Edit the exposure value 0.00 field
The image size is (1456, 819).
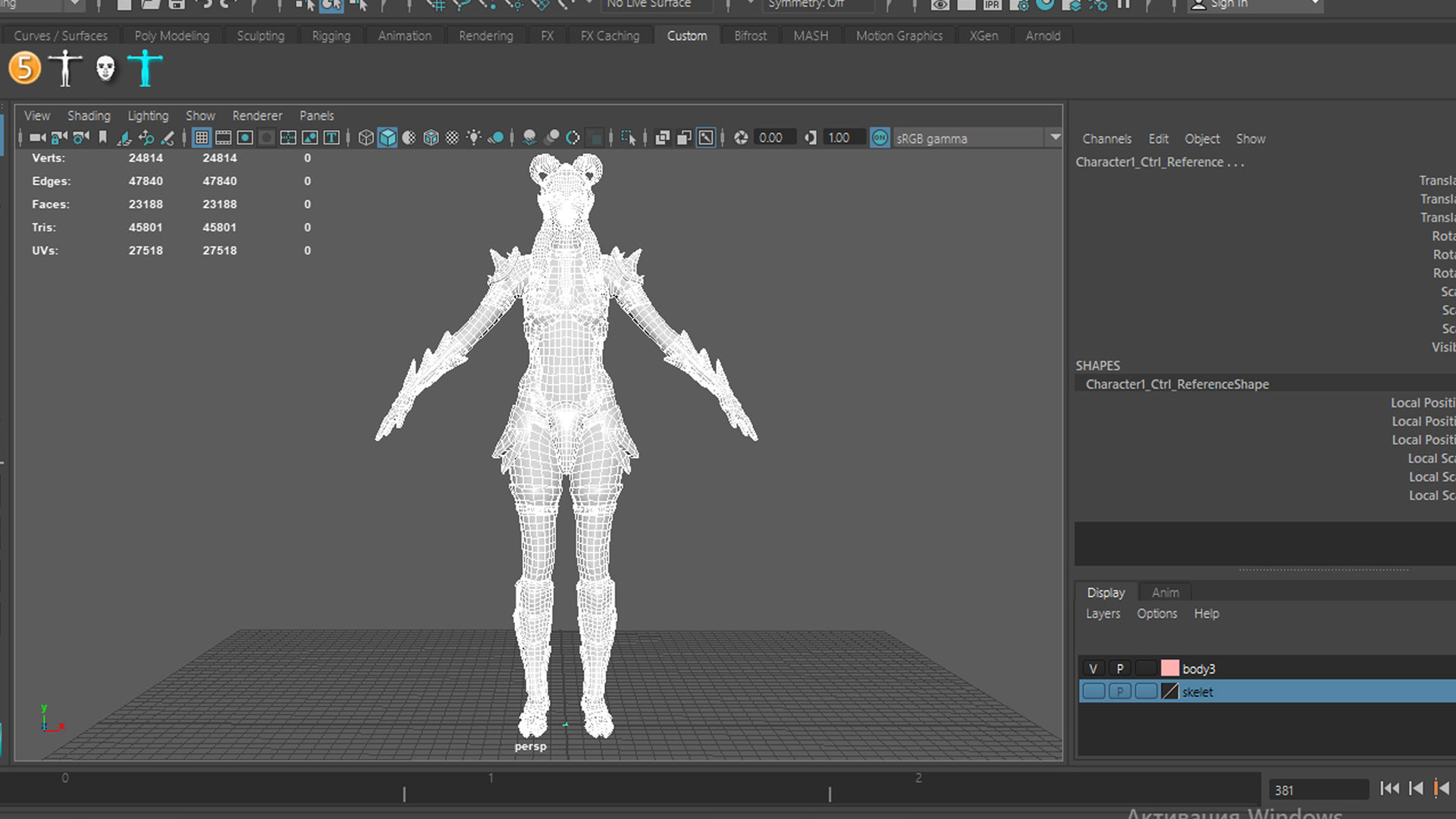[775, 137]
